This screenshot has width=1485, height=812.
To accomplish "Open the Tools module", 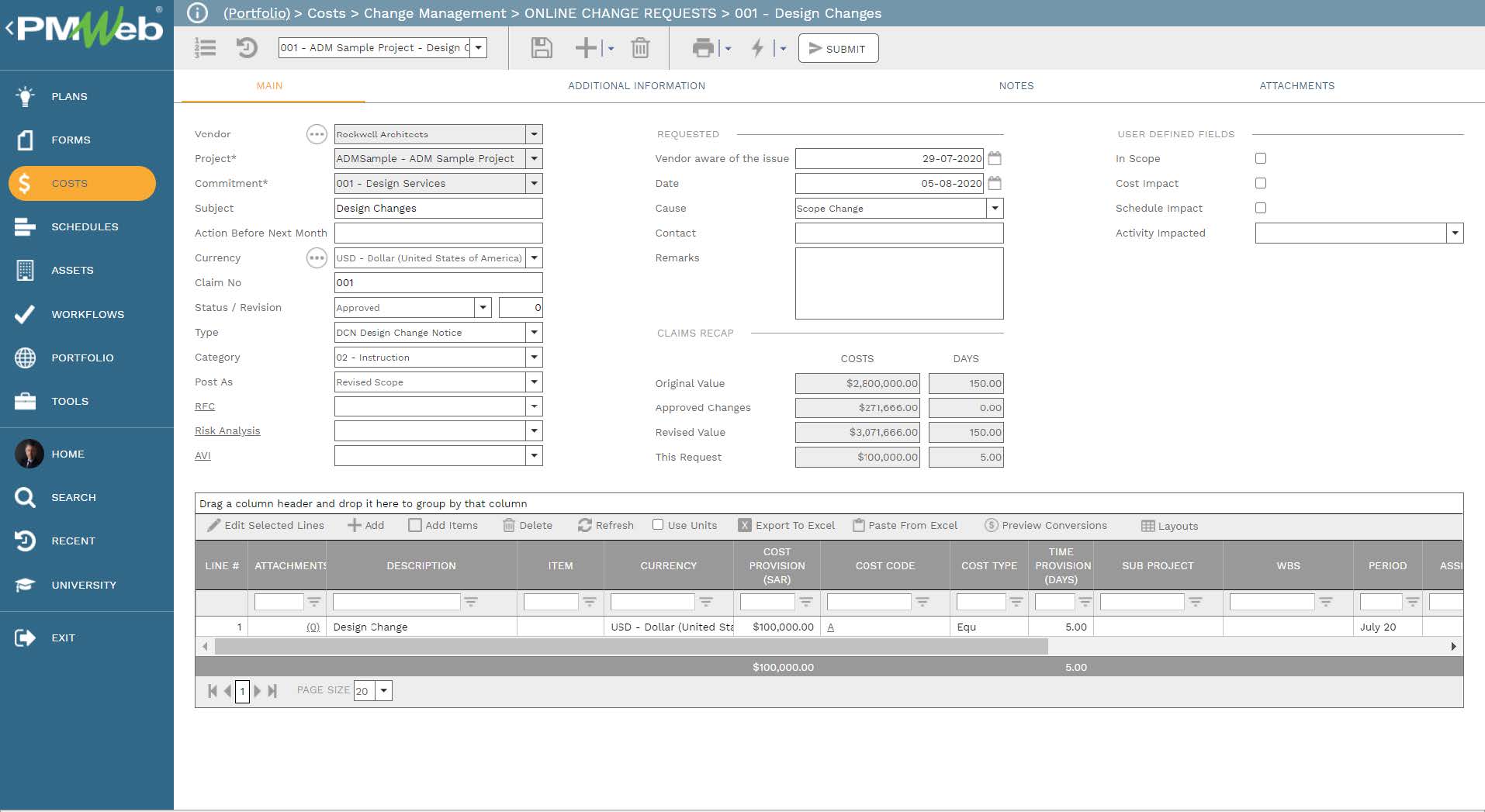I will tap(70, 401).
